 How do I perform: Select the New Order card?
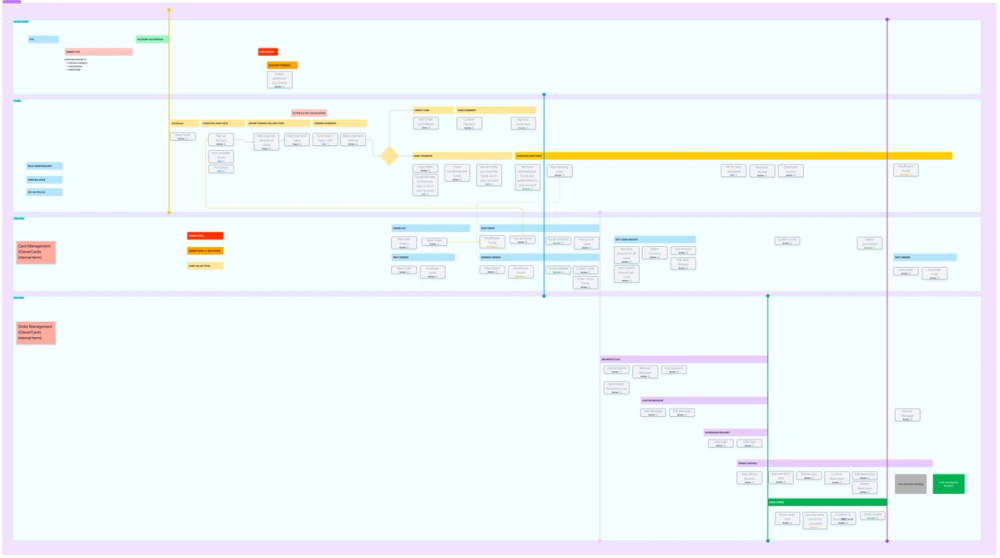click(x=434, y=241)
